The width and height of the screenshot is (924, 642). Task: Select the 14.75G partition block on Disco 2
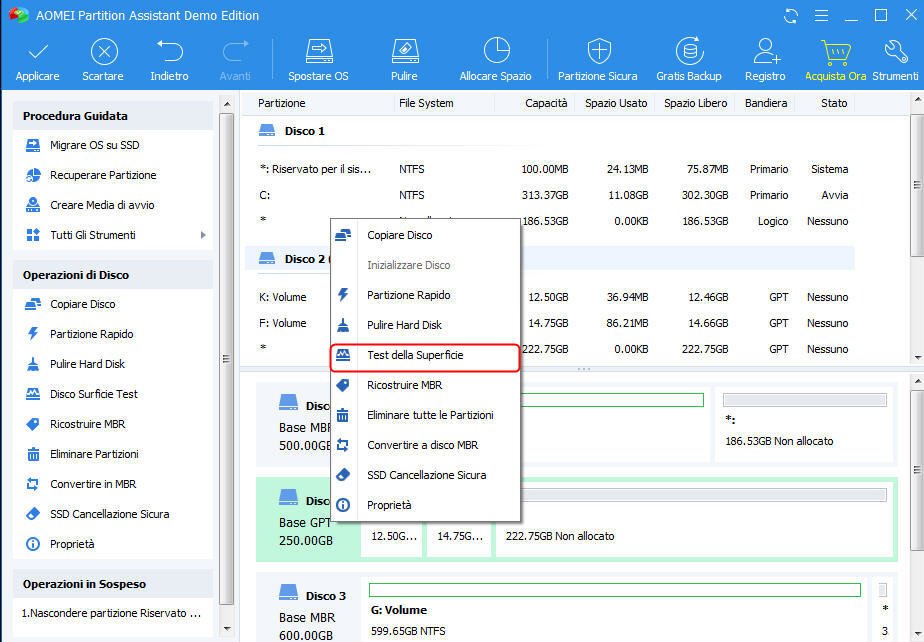(x=460, y=536)
